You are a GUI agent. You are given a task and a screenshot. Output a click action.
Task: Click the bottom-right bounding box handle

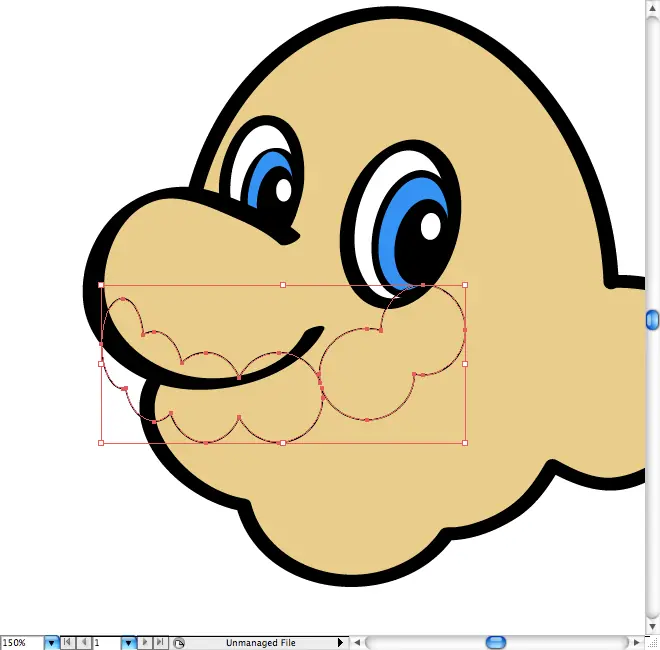click(465, 442)
